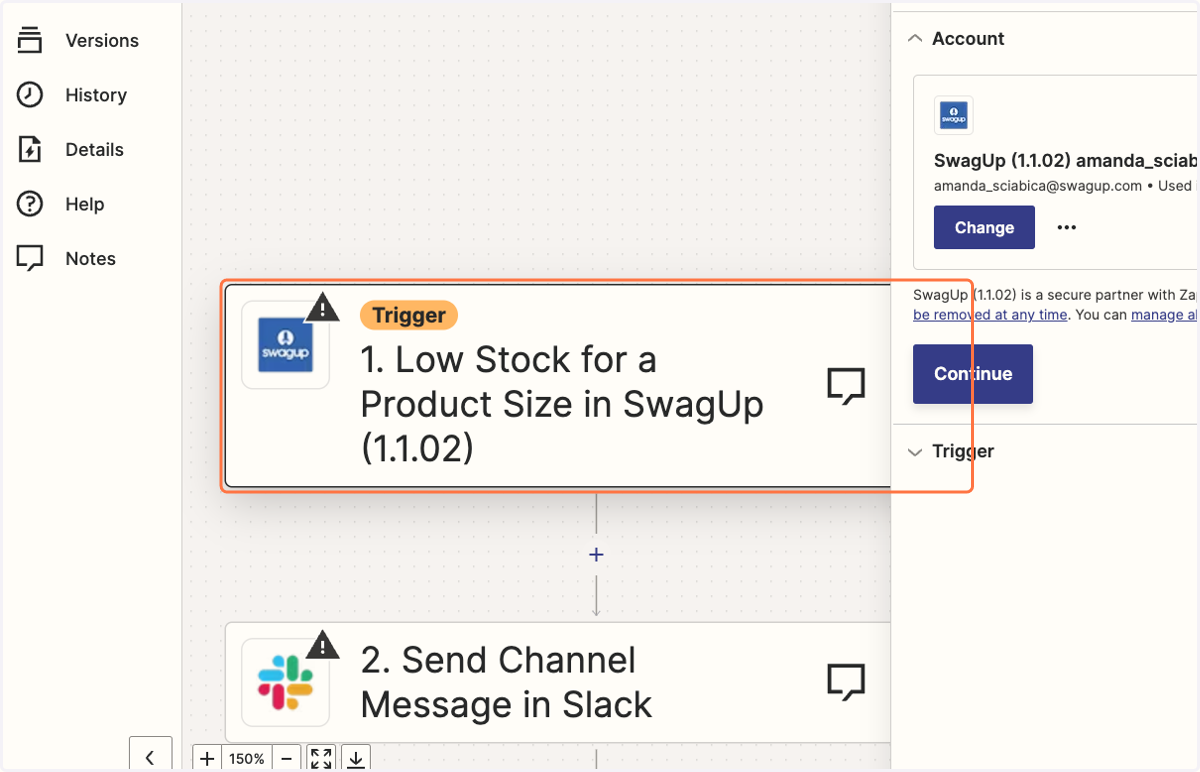Click the Trigger badge label
1200x772 pixels.
(x=409, y=315)
